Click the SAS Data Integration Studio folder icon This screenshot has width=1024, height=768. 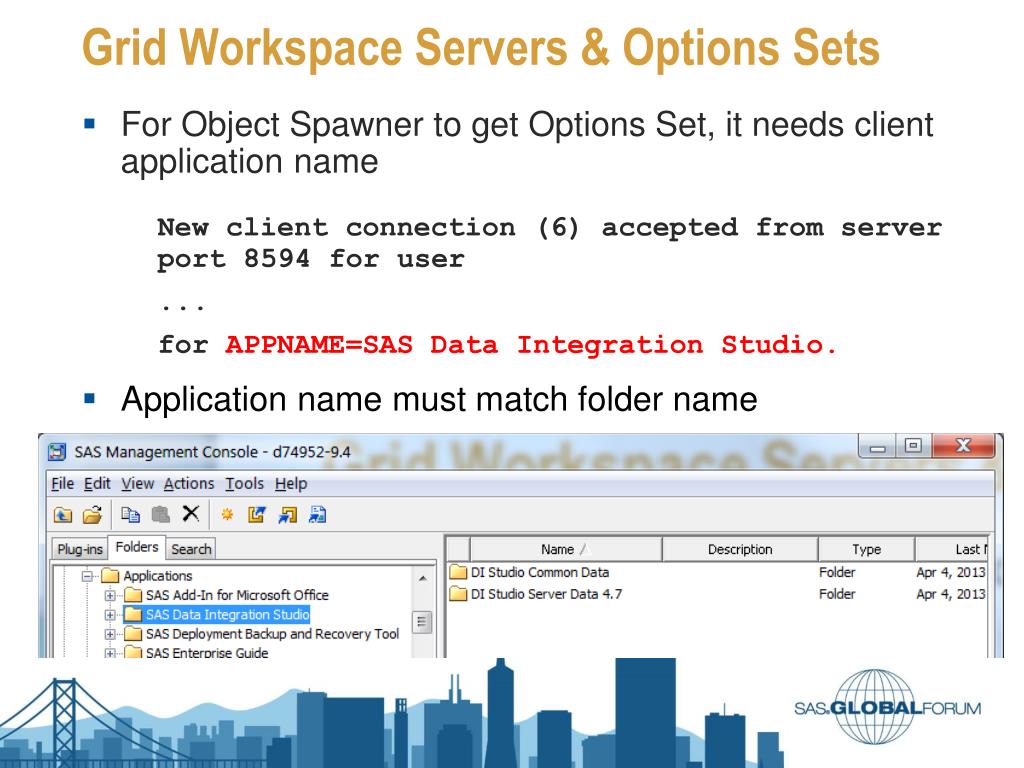click(x=133, y=615)
